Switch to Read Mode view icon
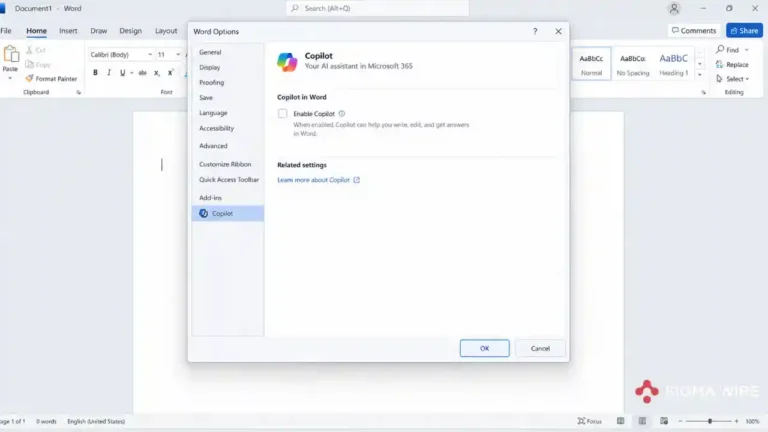This screenshot has height=432, width=768. point(621,421)
